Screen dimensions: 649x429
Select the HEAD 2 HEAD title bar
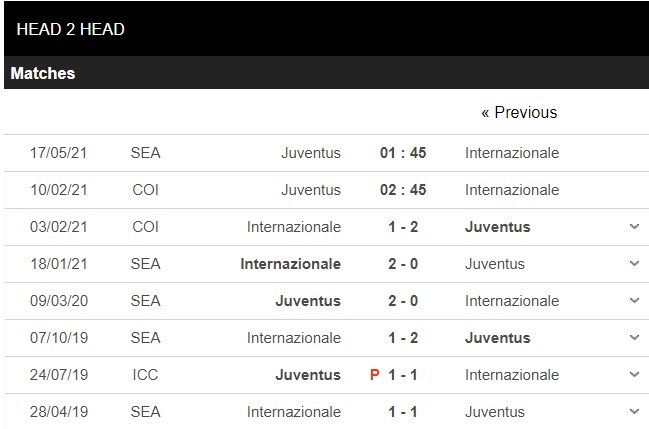(71, 29)
